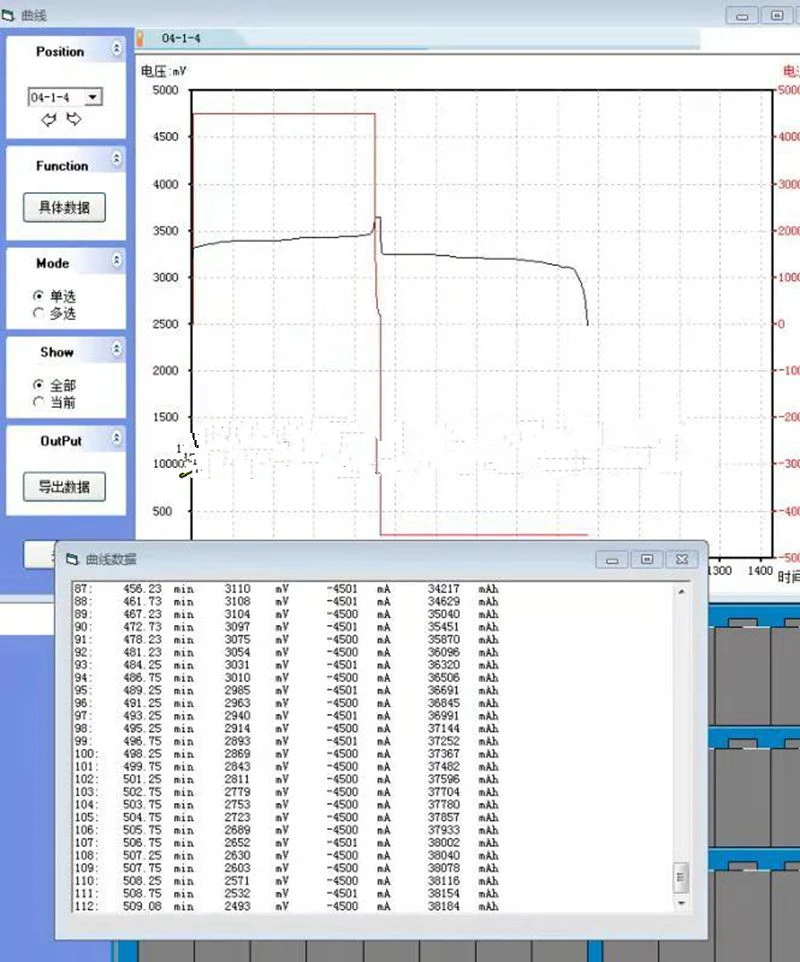Open the Position dropdown showing 04-1-4

point(93,98)
